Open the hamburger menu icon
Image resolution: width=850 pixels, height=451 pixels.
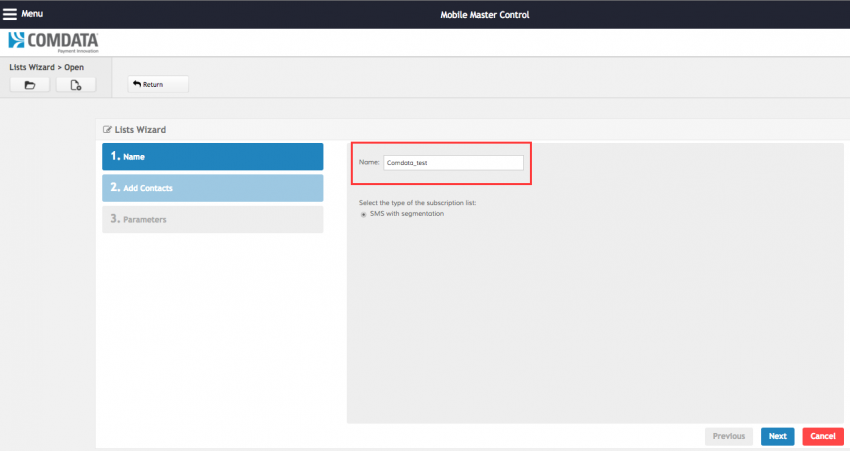tap(10, 14)
